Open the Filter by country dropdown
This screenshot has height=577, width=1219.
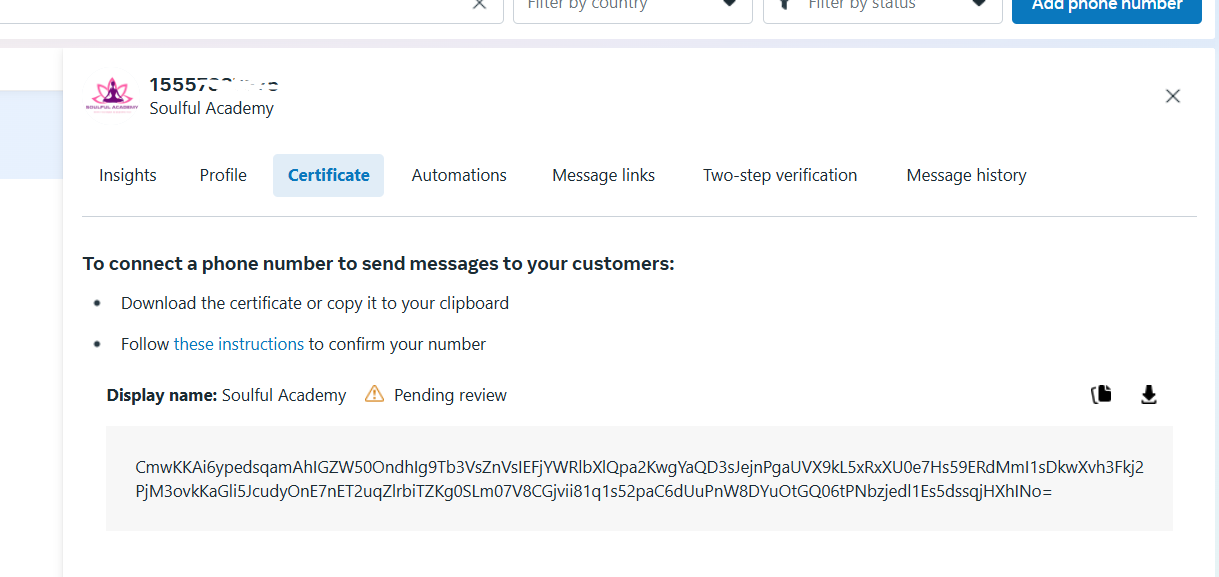pos(633,6)
